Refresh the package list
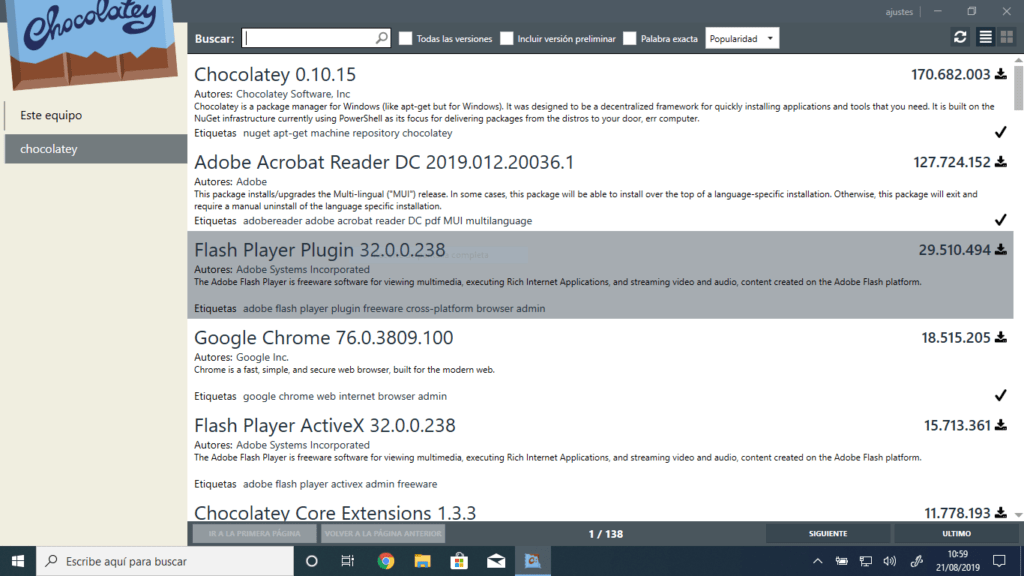Image resolution: width=1024 pixels, height=576 pixels. coord(959,38)
